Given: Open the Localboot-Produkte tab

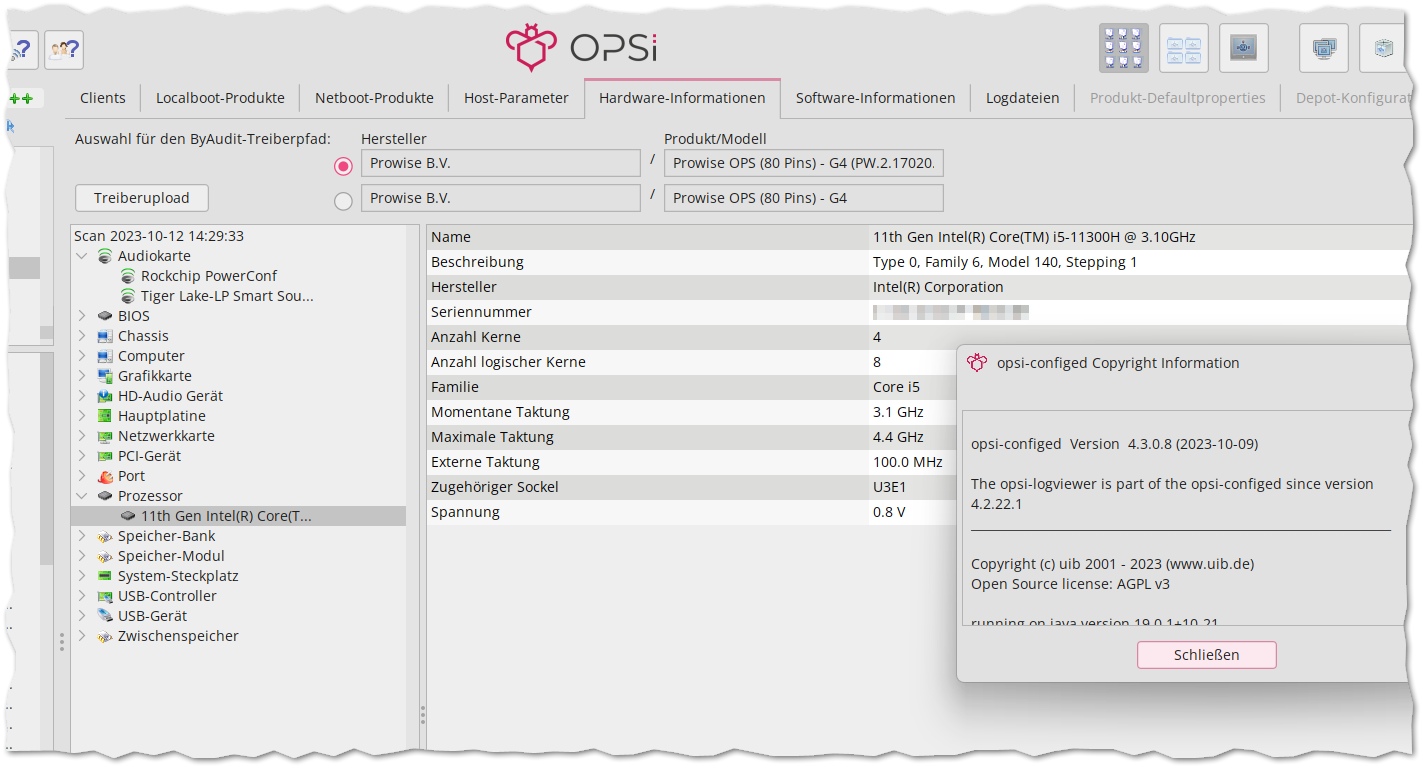Looking at the screenshot, I should 220,98.
